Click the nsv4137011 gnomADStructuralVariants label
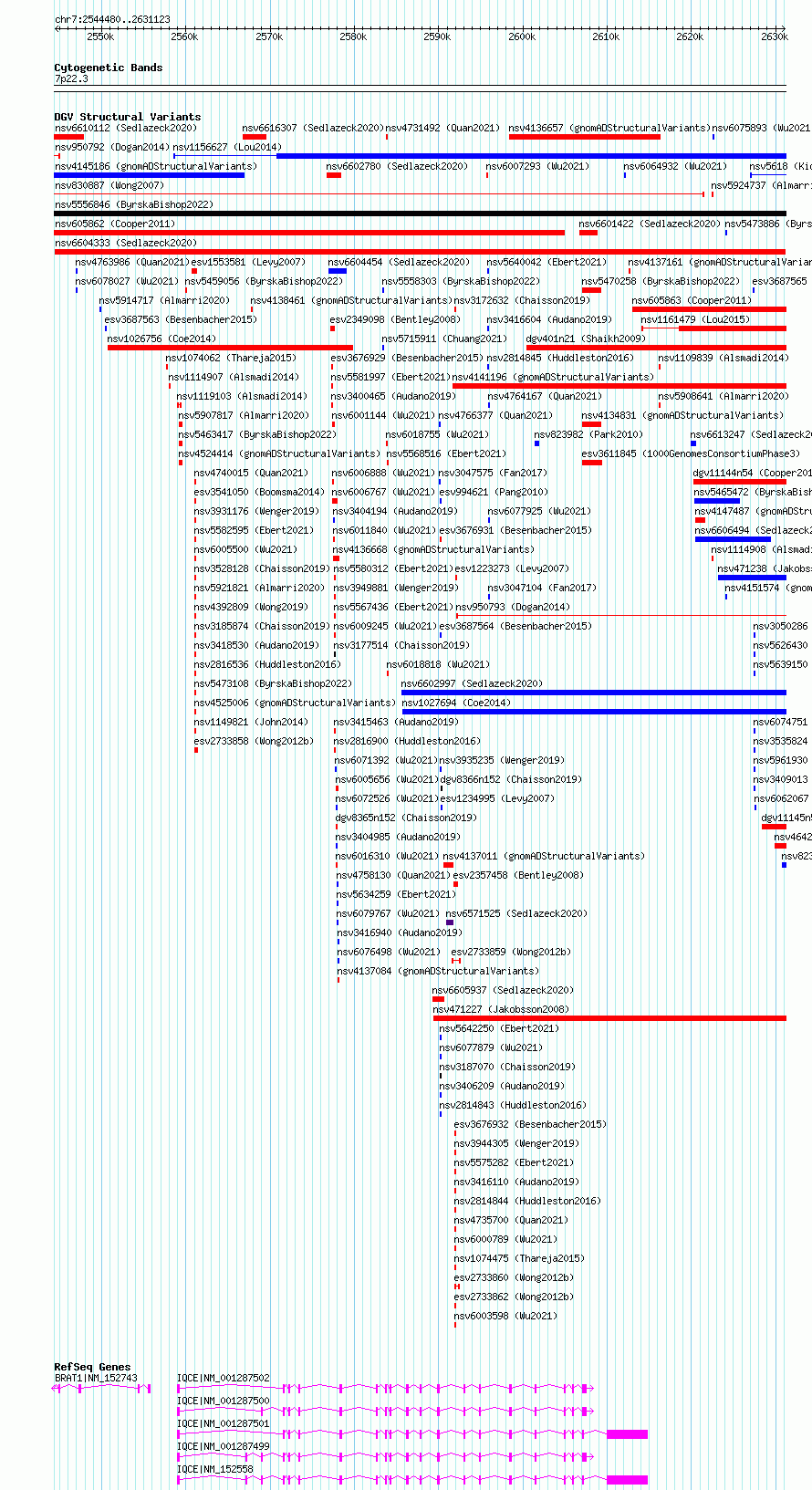The width and height of the screenshot is (812, 1490). tap(544, 856)
